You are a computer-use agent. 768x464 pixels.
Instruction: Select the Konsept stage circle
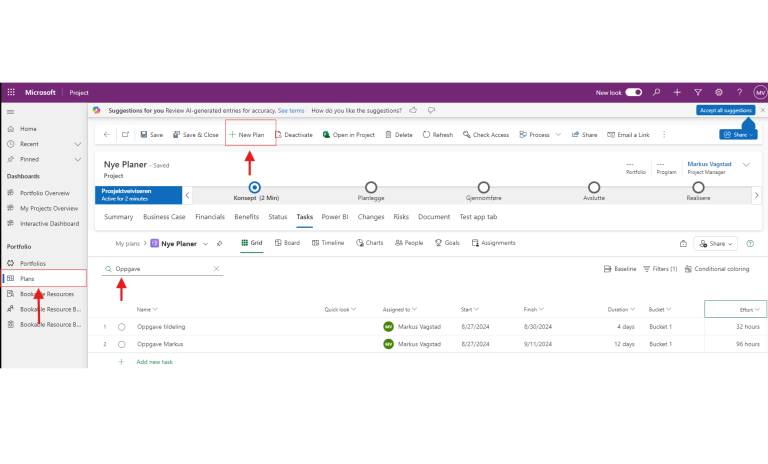click(254, 187)
